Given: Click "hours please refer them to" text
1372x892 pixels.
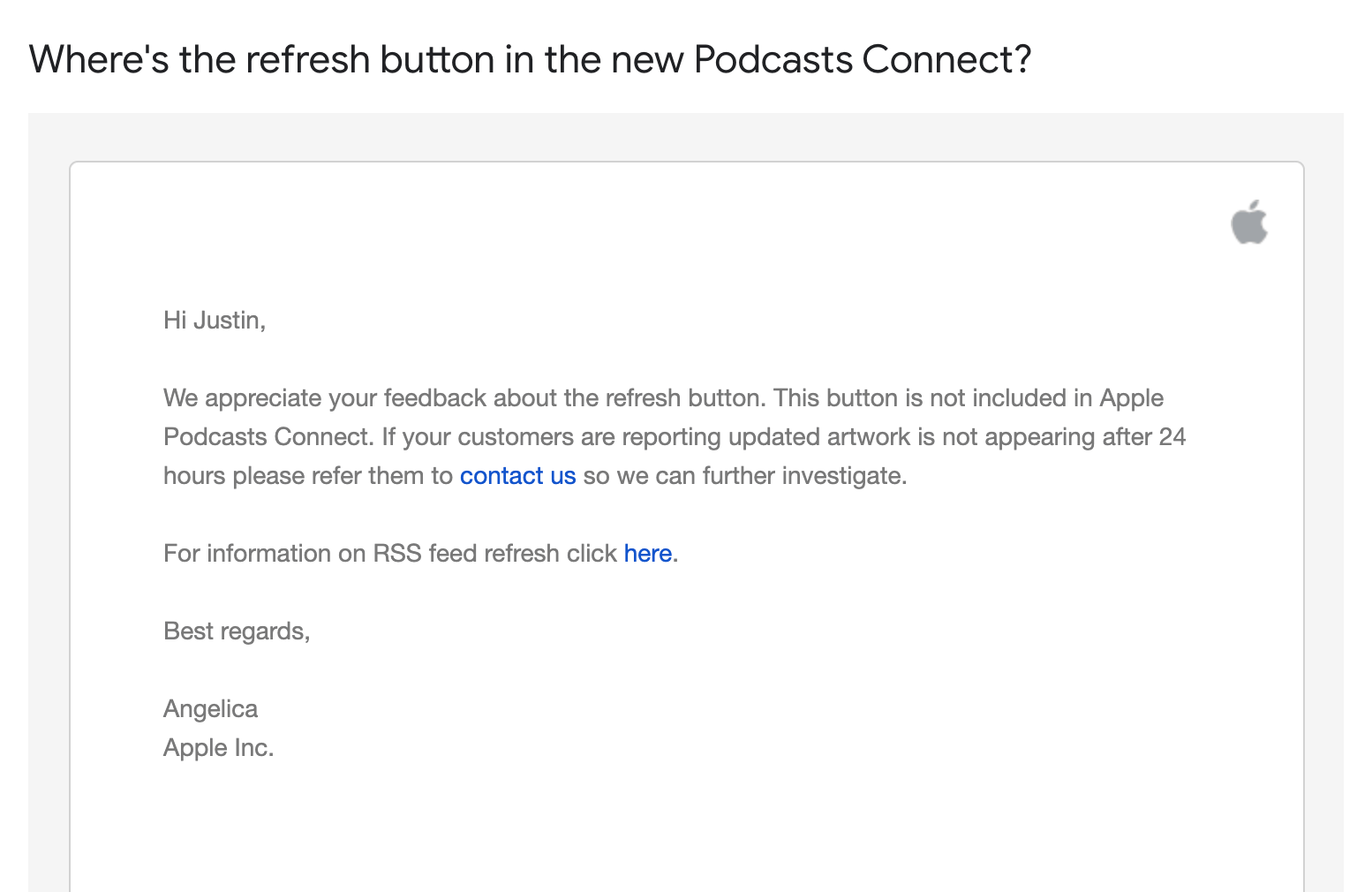Looking at the screenshot, I should [x=307, y=476].
